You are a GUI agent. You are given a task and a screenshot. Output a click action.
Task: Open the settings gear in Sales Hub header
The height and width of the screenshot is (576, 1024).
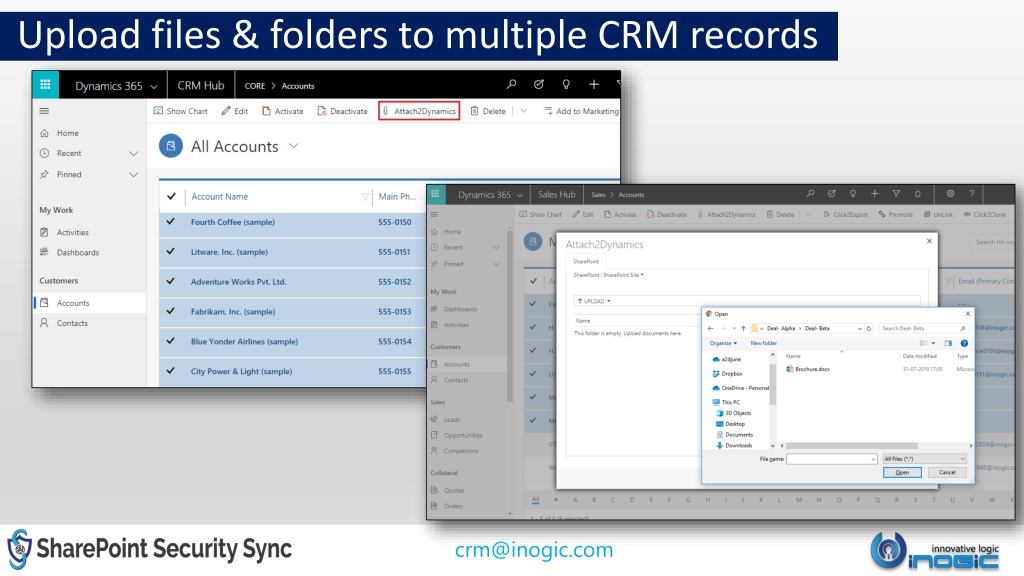950,194
